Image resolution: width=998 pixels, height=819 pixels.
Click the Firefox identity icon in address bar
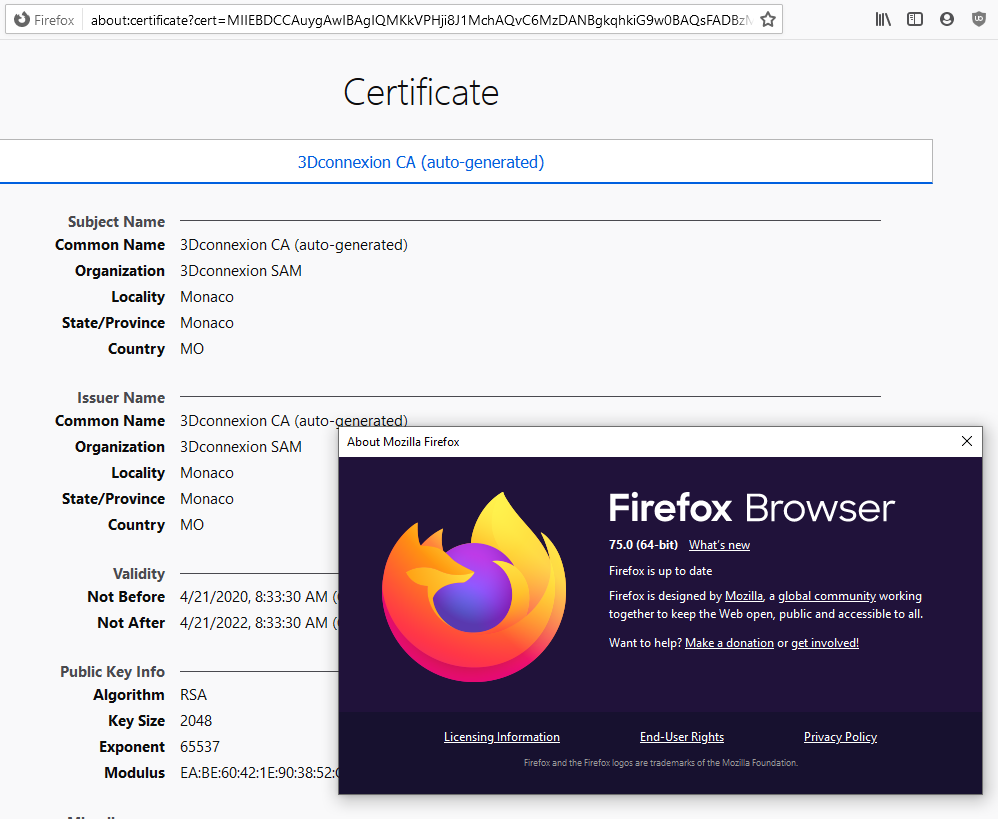(22, 20)
